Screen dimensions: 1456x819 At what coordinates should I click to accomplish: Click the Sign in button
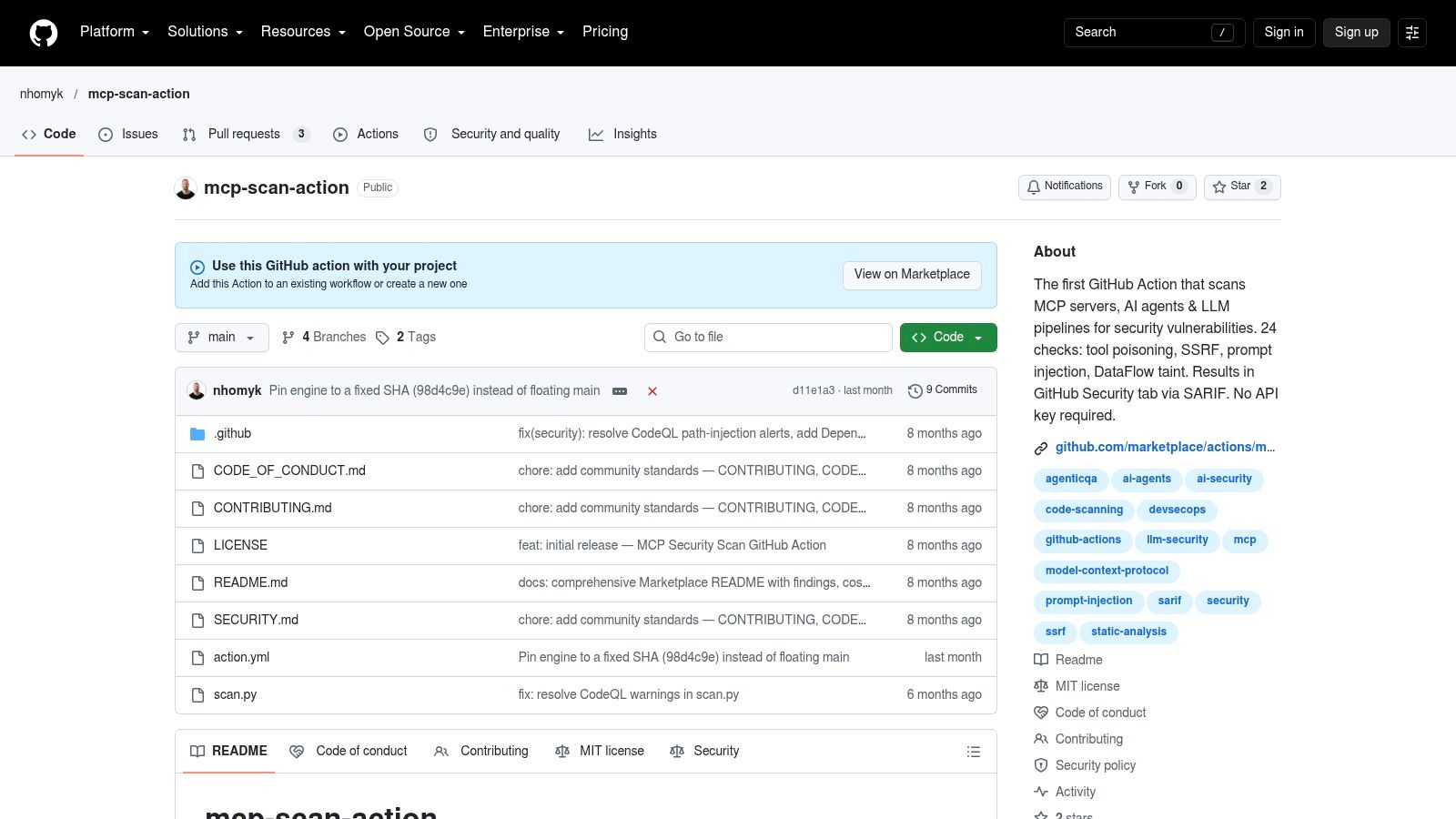tap(1284, 32)
